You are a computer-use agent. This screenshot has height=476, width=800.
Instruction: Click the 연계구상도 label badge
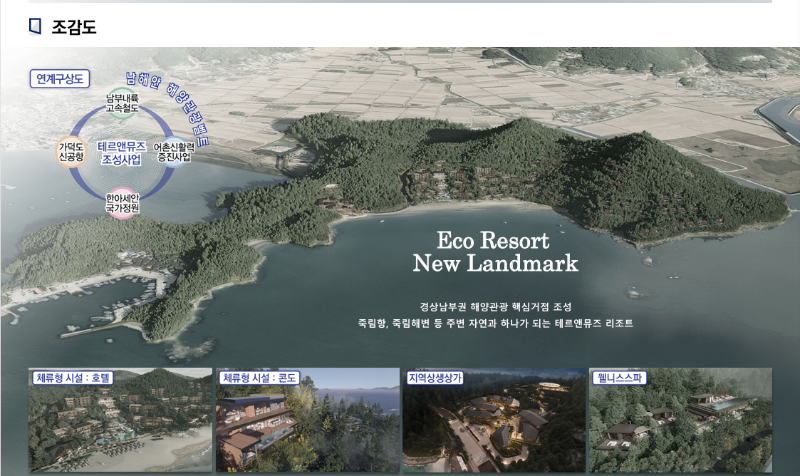[61, 77]
